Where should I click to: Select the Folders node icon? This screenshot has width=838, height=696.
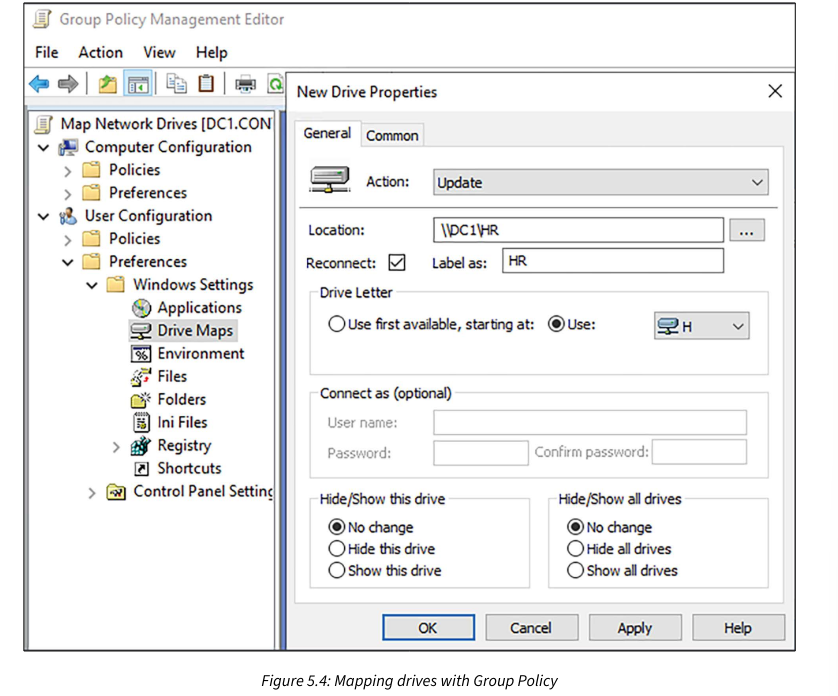(141, 400)
